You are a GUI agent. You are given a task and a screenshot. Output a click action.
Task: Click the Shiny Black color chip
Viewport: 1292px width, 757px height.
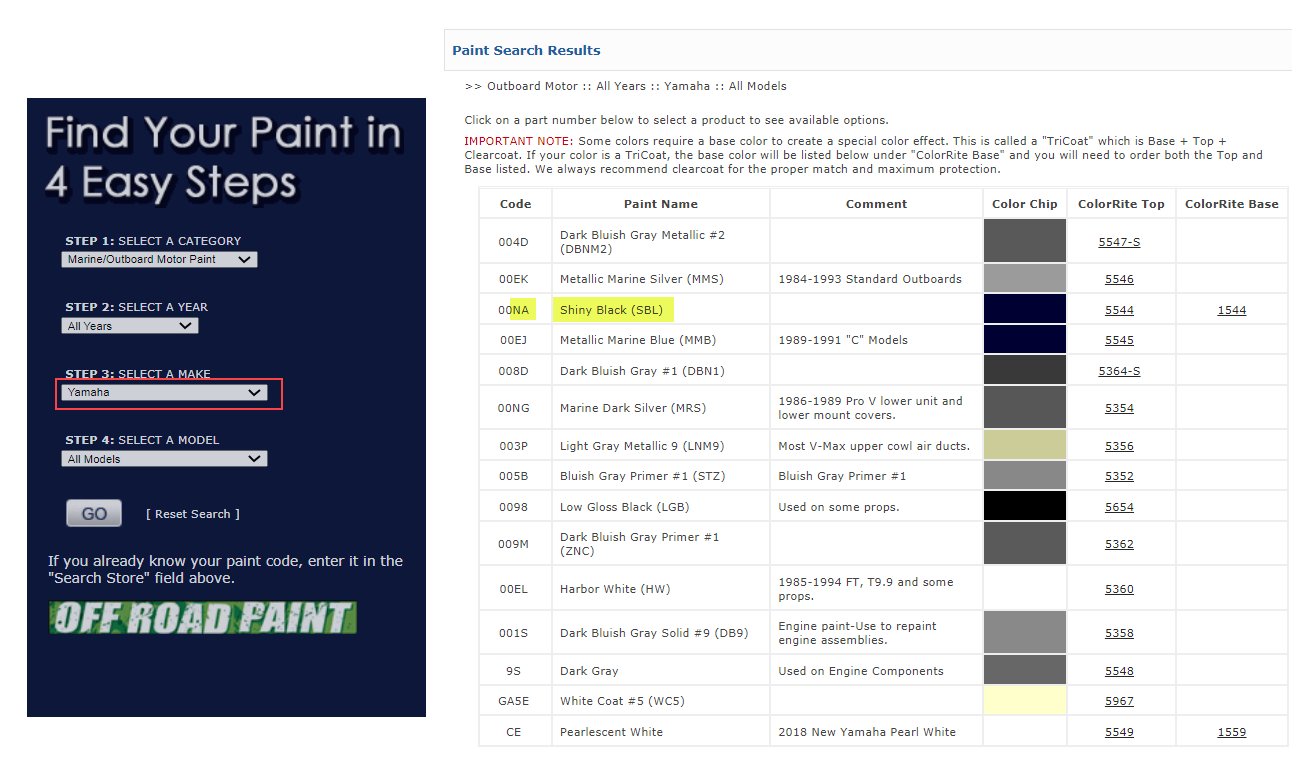[1024, 309]
